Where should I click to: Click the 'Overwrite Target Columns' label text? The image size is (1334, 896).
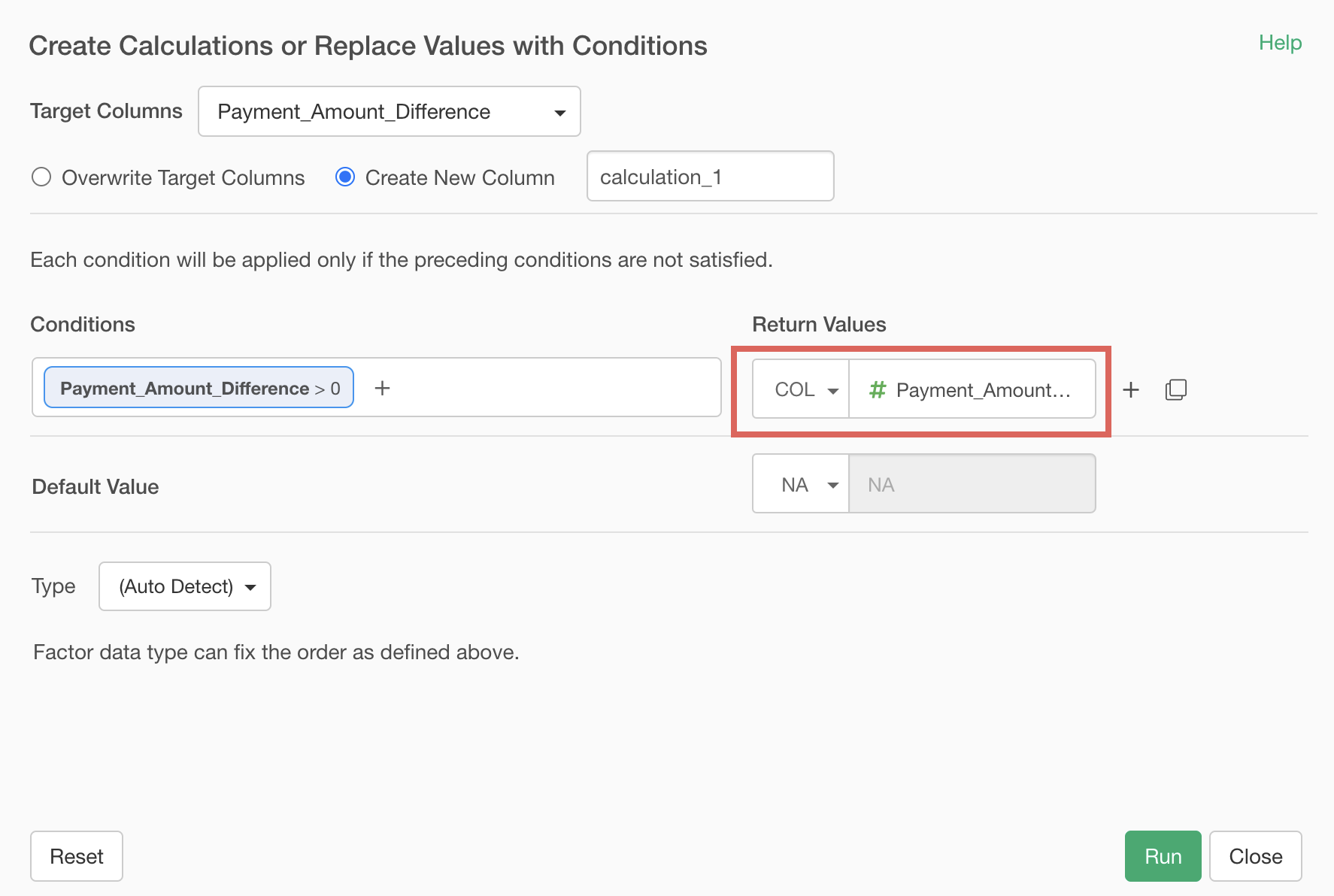(x=183, y=178)
